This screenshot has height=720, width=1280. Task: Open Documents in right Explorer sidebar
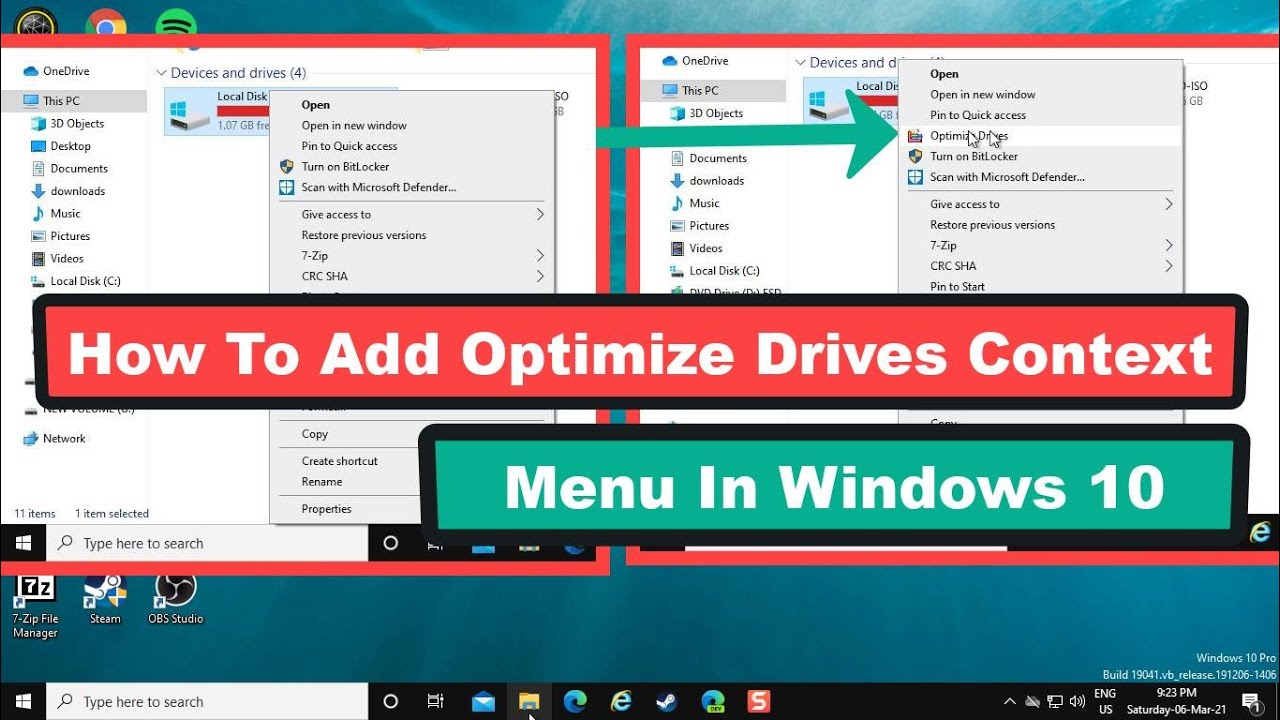[718, 158]
